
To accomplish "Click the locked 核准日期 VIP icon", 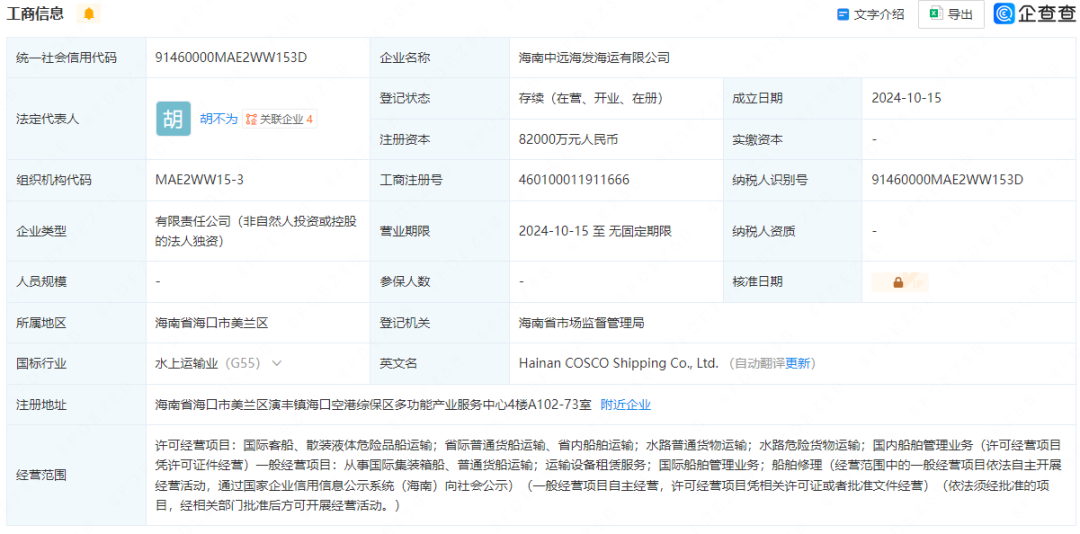I will [899, 282].
